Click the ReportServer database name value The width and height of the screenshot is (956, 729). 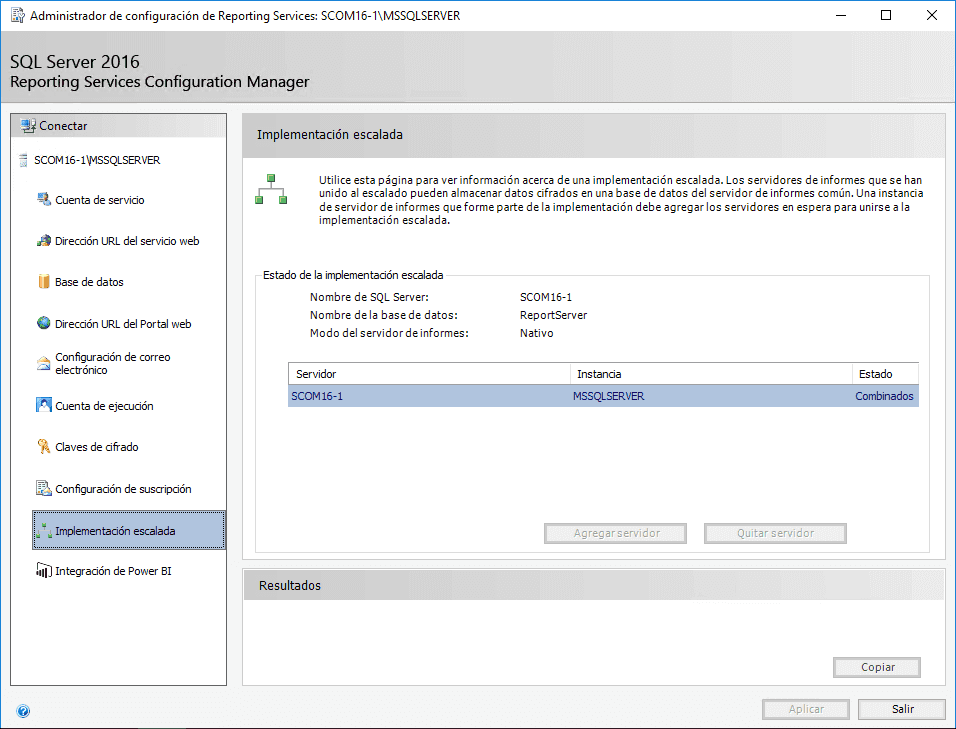(x=554, y=315)
